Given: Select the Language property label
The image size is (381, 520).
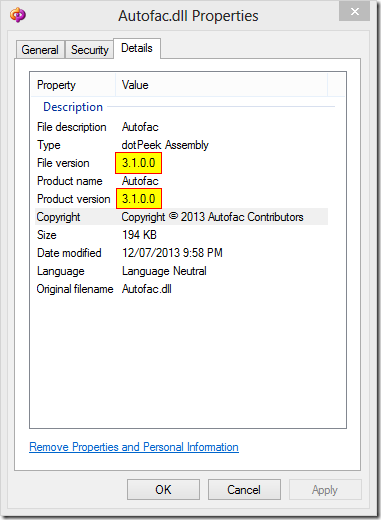Looking at the screenshot, I should coord(61,271).
